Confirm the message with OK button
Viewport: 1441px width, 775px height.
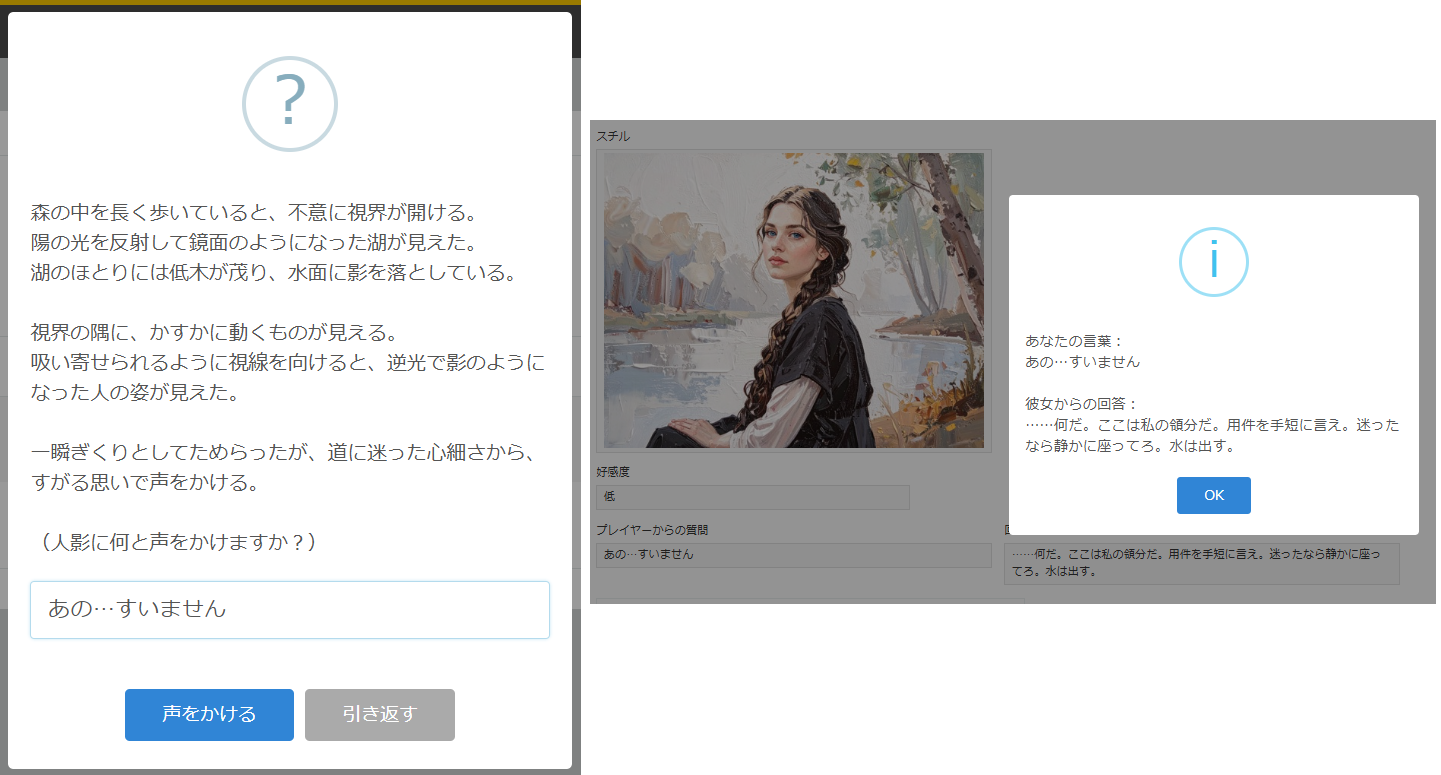[1213, 495]
